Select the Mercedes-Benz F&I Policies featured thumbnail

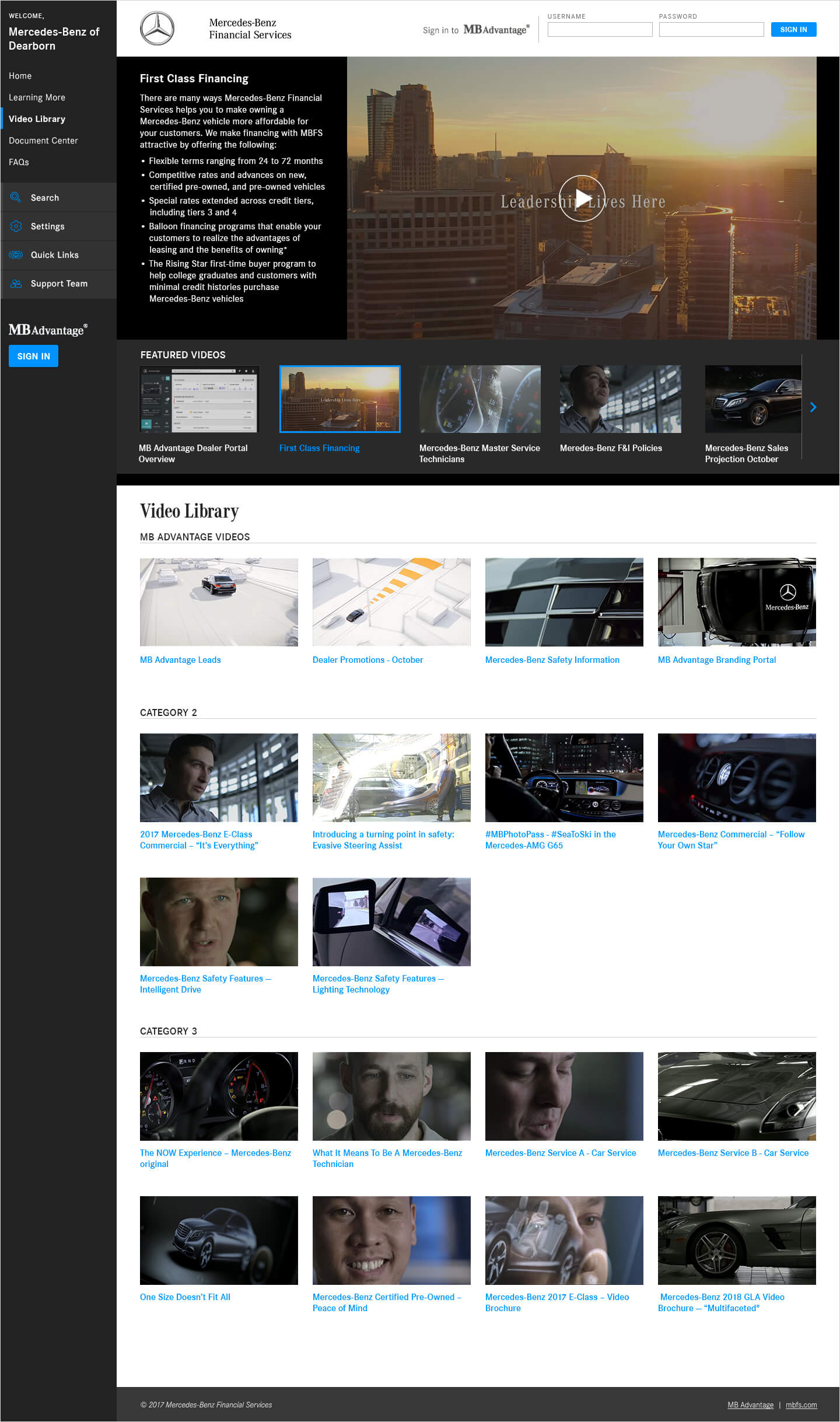(620, 399)
